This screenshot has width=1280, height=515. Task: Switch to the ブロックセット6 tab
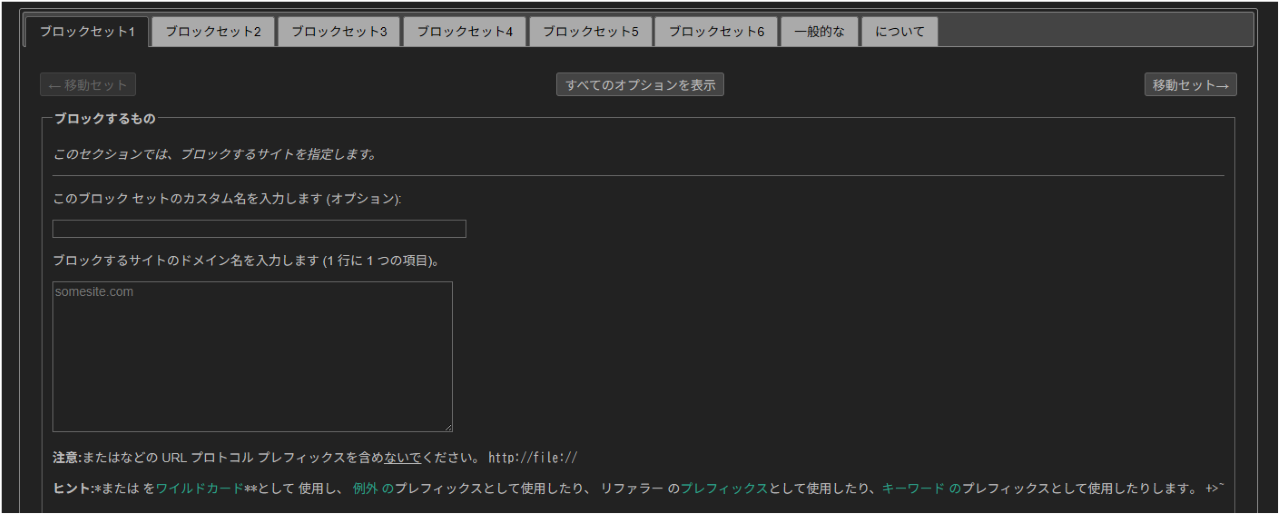pyautogui.click(x=717, y=31)
